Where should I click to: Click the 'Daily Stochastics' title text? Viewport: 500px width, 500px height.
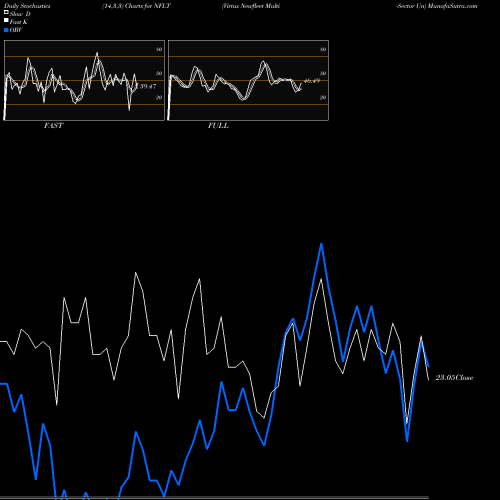pyautogui.click(x=27, y=6)
